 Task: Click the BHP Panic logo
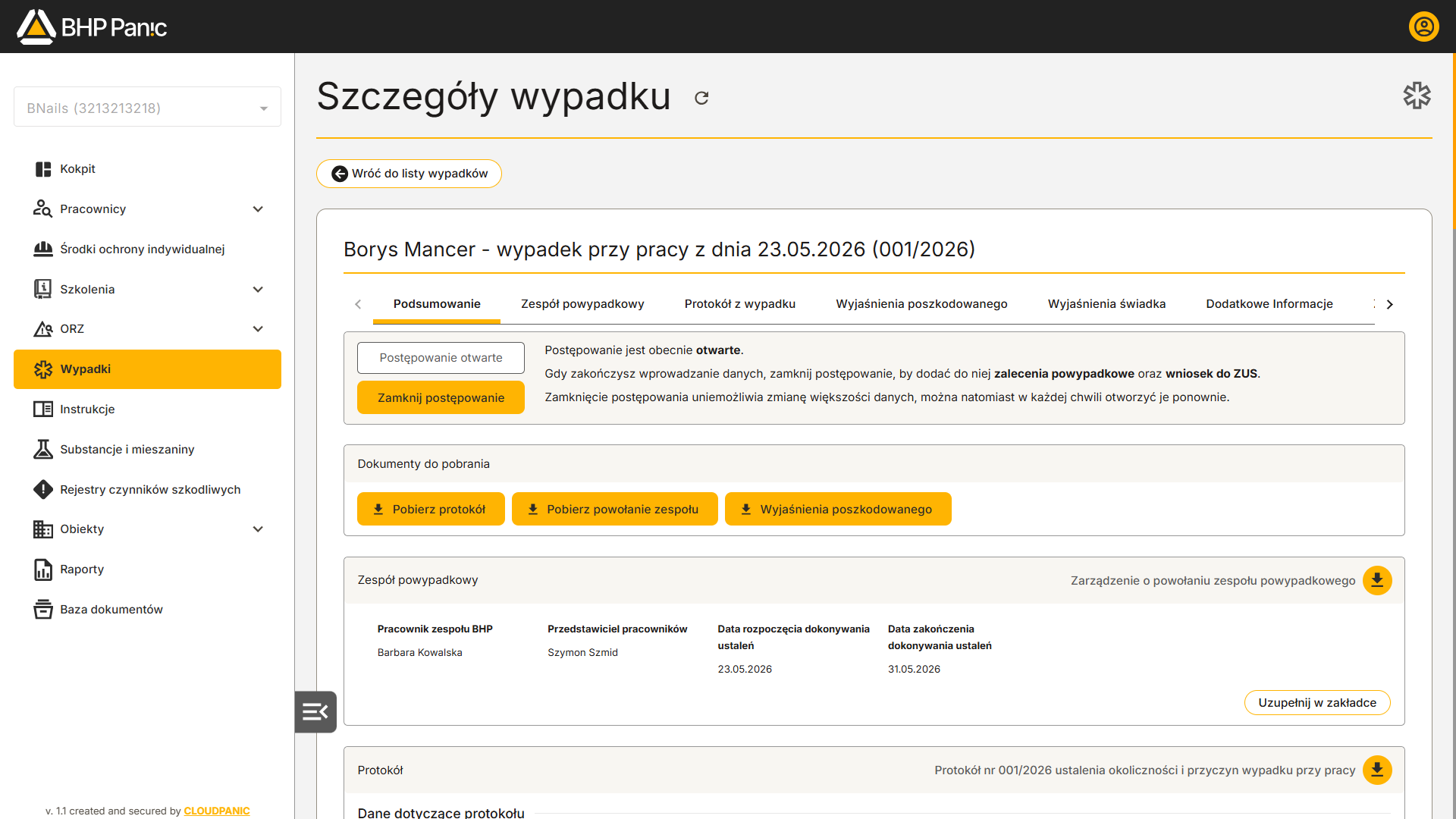(x=92, y=27)
